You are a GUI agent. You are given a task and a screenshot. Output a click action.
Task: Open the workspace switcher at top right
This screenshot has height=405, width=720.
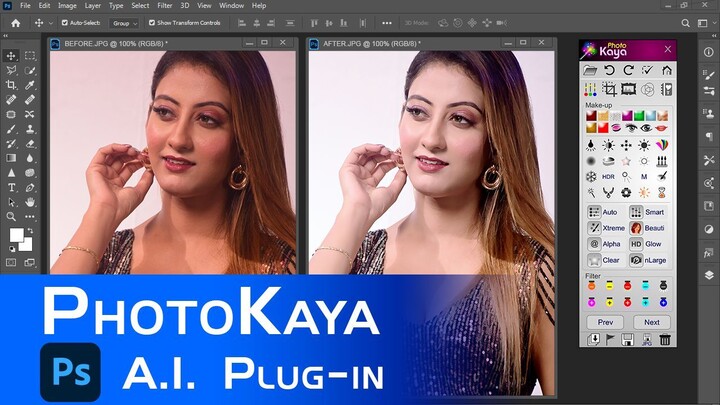[704, 23]
